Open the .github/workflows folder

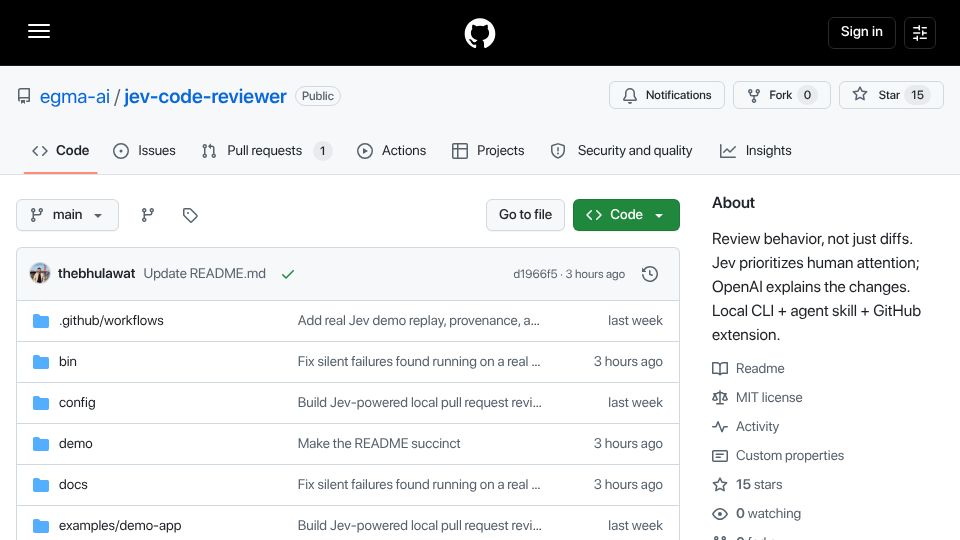point(111,321)
